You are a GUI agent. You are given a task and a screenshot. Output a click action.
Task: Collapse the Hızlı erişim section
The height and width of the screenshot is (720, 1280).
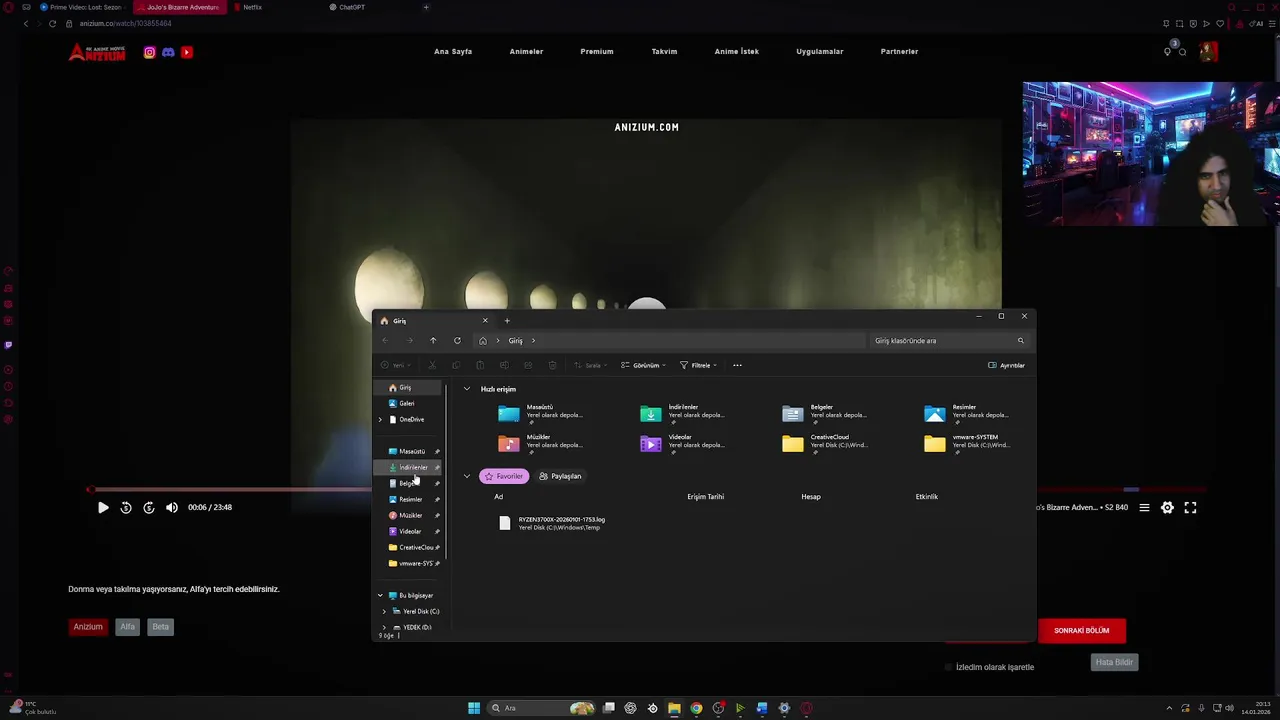coord(466,389)
